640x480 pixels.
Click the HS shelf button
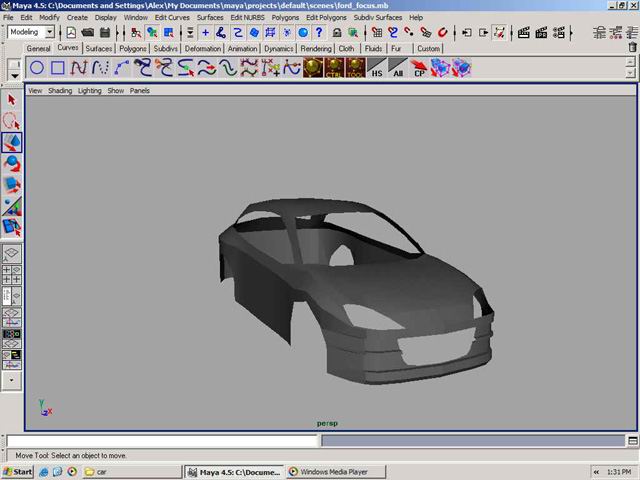[x=377, y=68]
